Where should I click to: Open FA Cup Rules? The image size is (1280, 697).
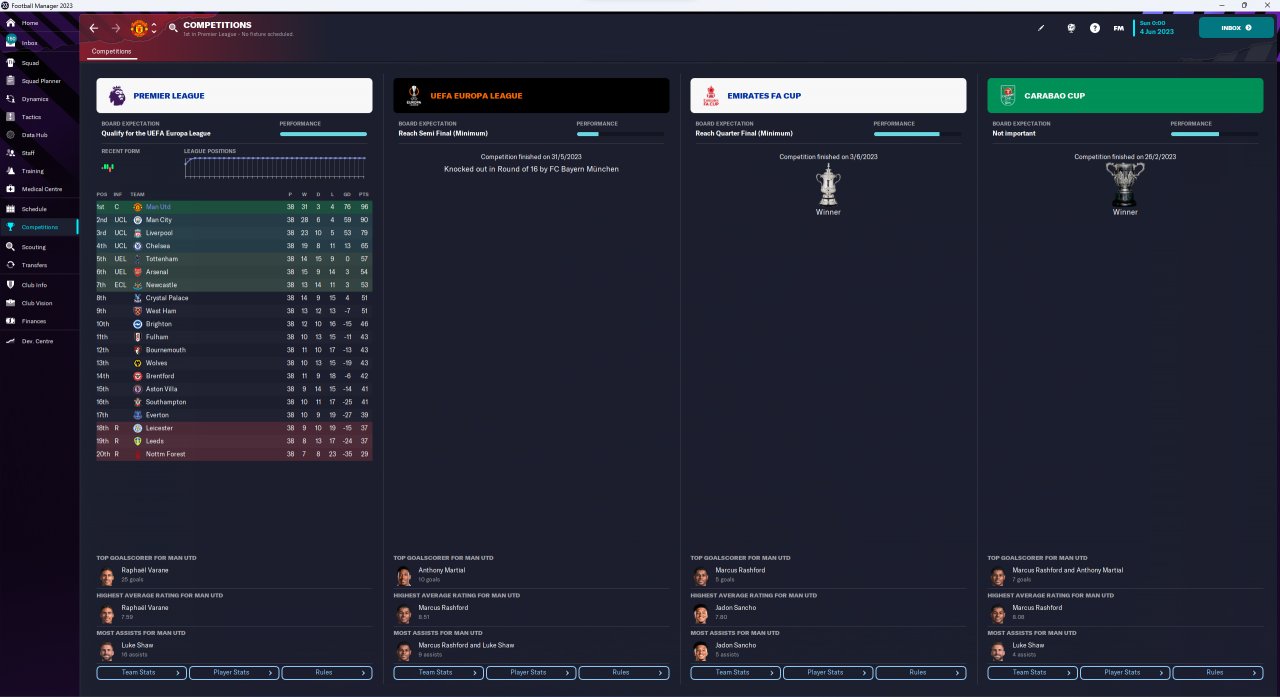click(921, 672)
